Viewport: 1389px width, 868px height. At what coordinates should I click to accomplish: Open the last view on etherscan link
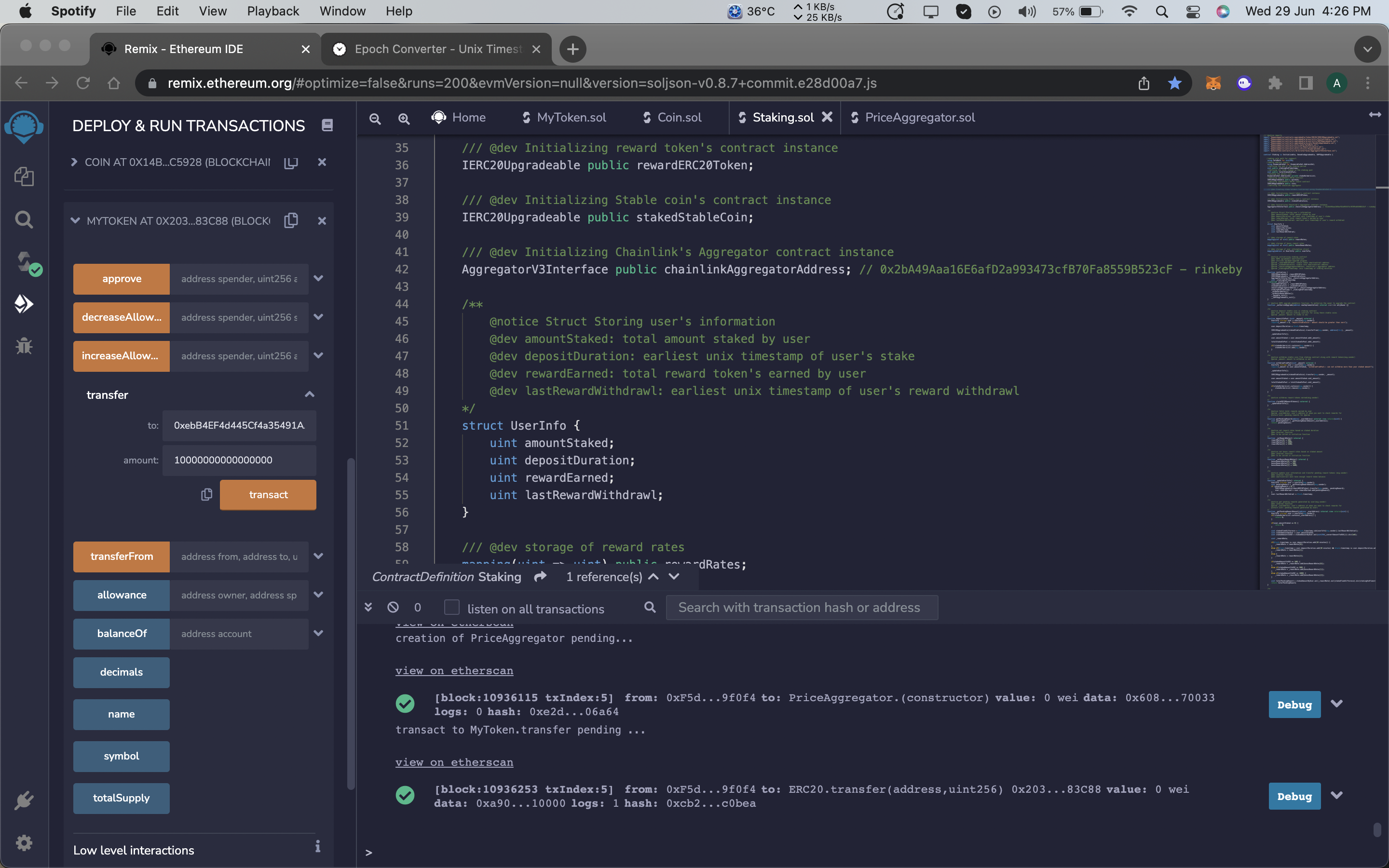point(454,762)
